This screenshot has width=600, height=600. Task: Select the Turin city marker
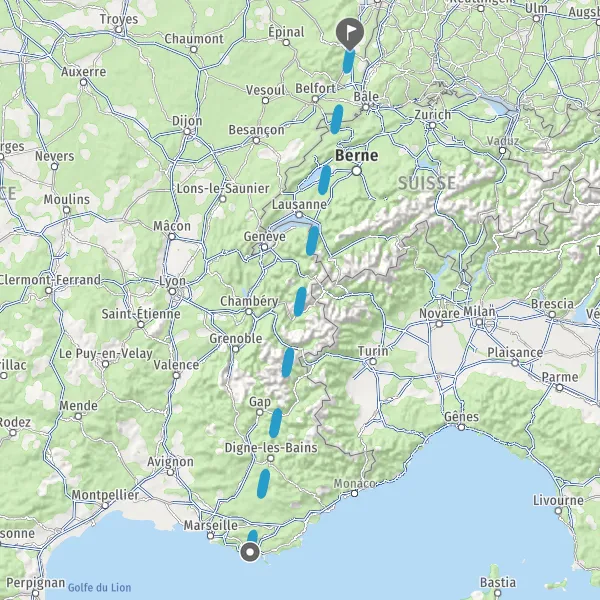click(373, 362)
